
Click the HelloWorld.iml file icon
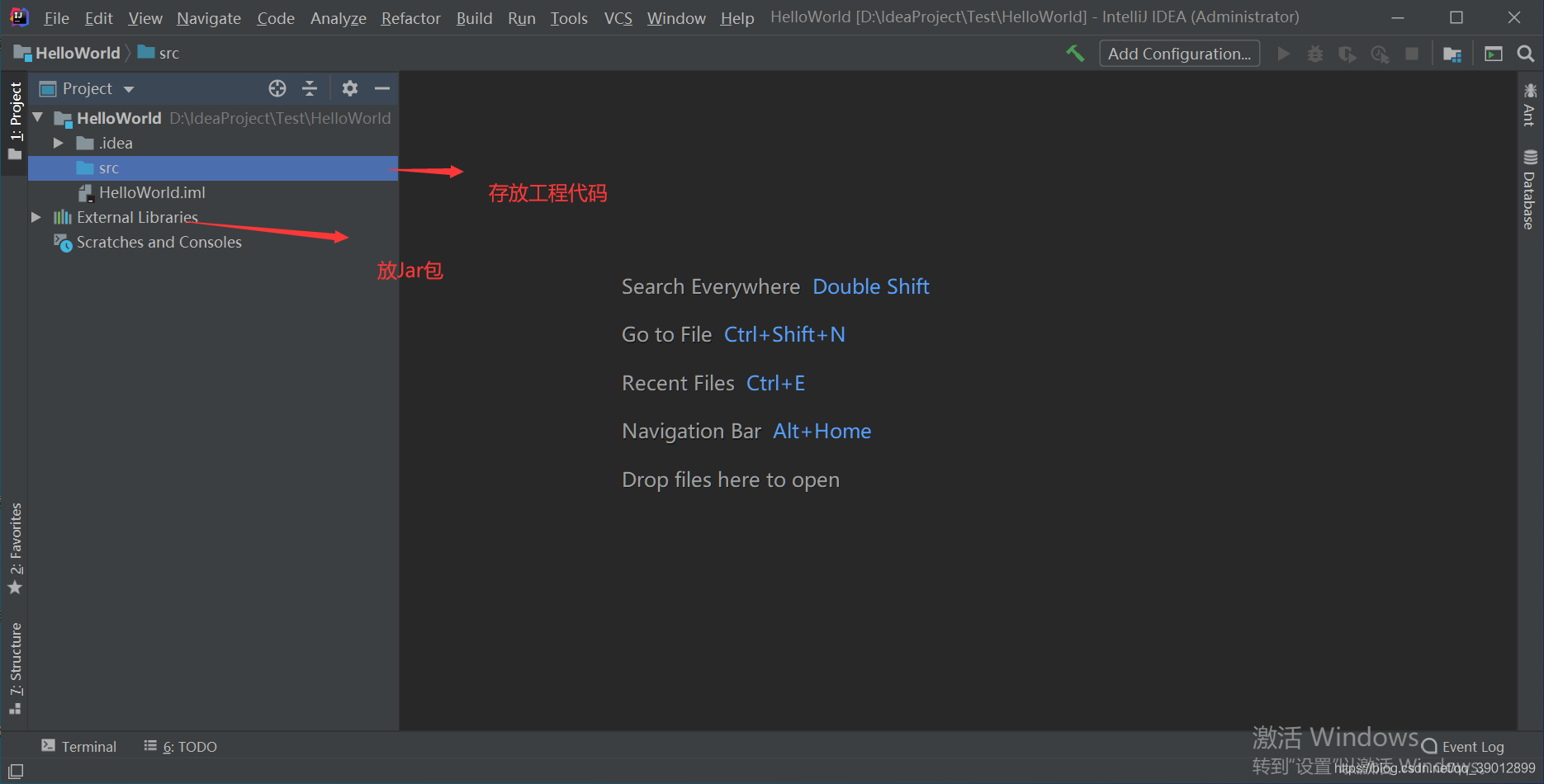tap(85, 192)
